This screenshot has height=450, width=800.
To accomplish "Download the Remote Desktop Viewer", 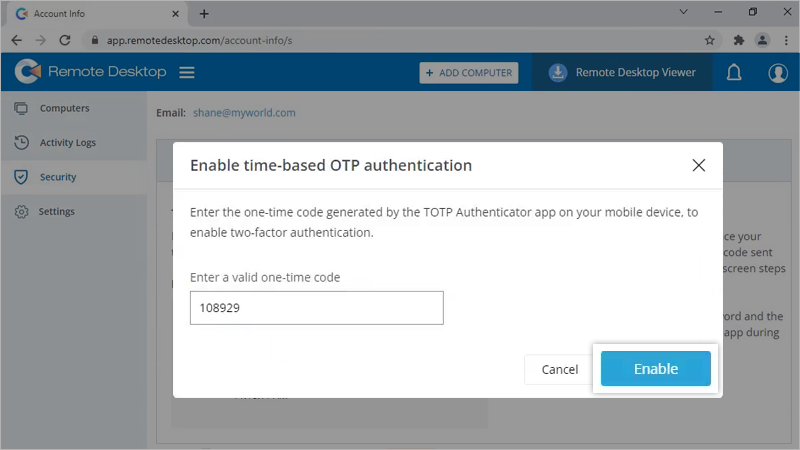I will [x=622, y=72].
